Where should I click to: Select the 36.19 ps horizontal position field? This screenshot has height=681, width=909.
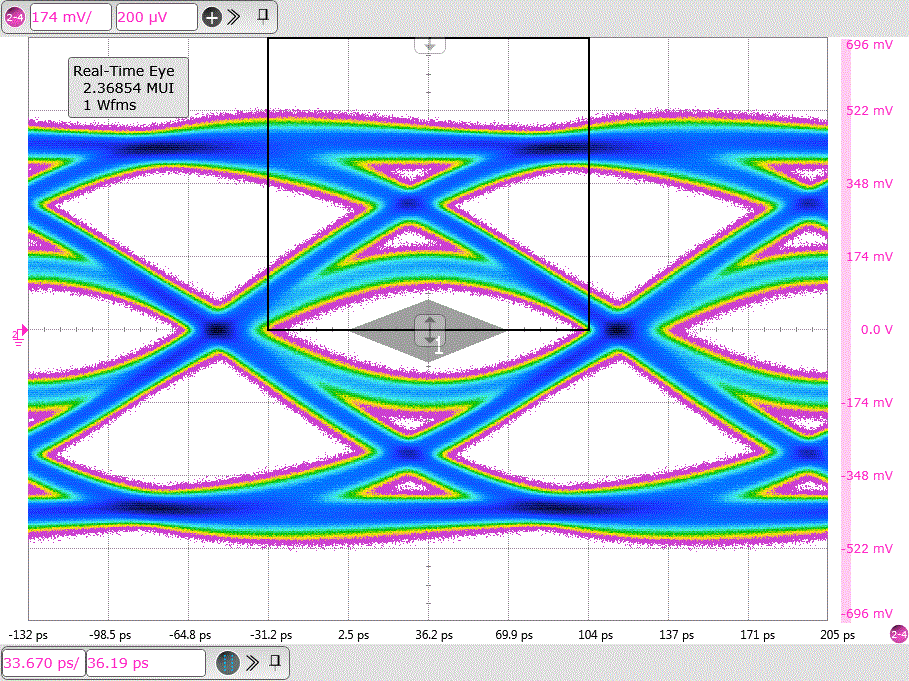tap(144, 663)
